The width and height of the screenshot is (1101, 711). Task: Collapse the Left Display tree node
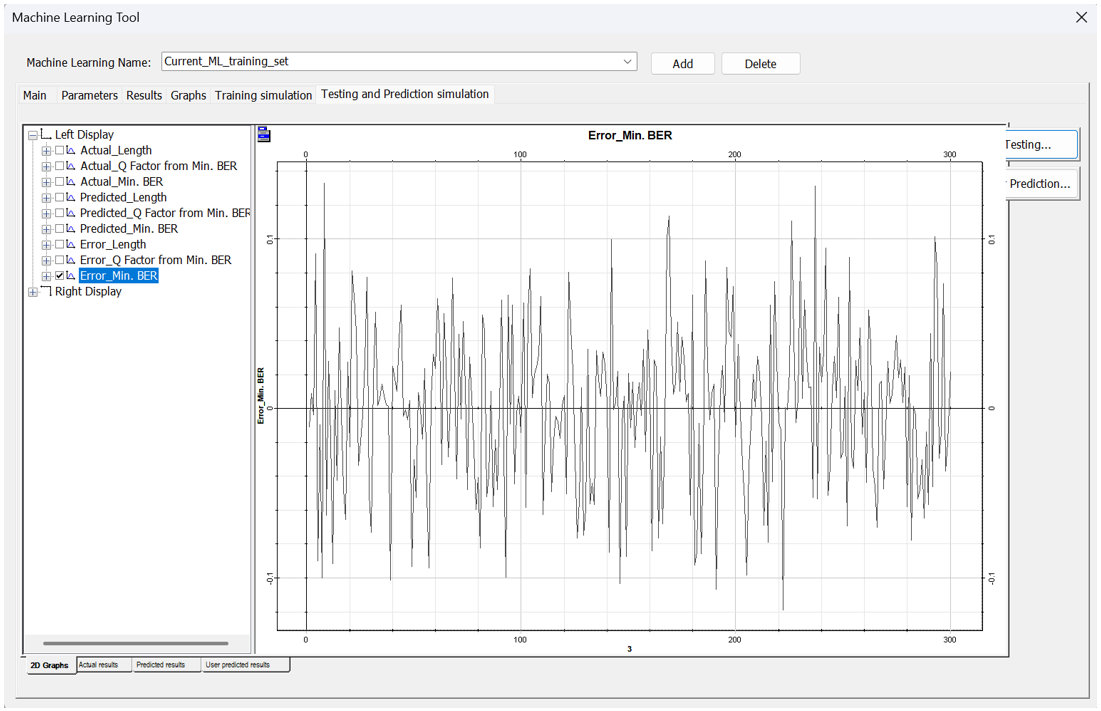point(33,135)
